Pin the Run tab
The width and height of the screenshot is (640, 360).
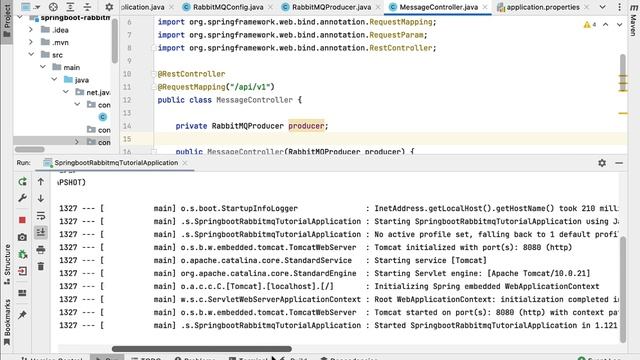click(22, 314)
